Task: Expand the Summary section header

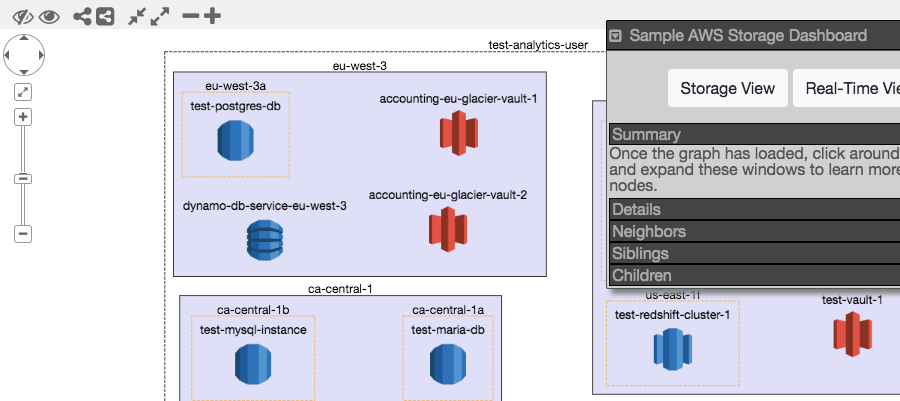Action: click(x=755, y=134)
